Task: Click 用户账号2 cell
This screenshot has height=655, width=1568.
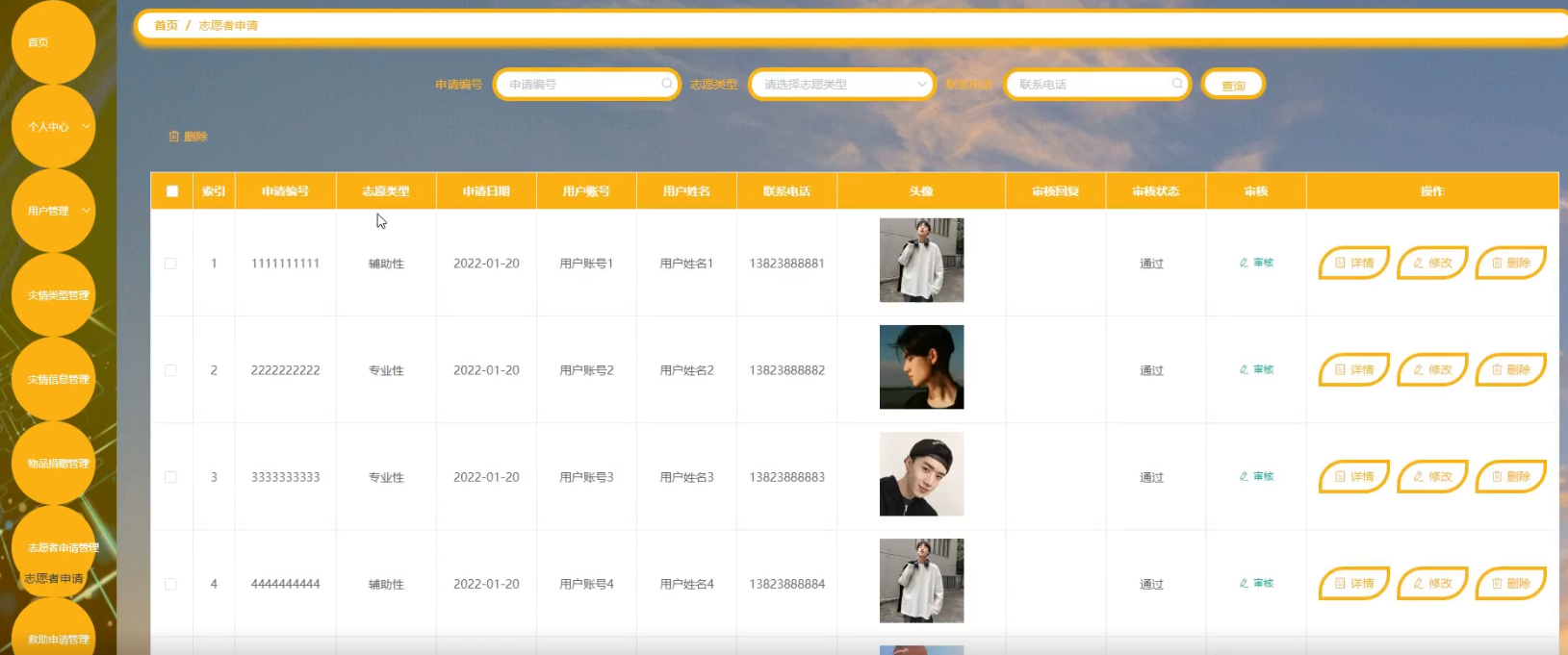Action: tap(586, 370)
